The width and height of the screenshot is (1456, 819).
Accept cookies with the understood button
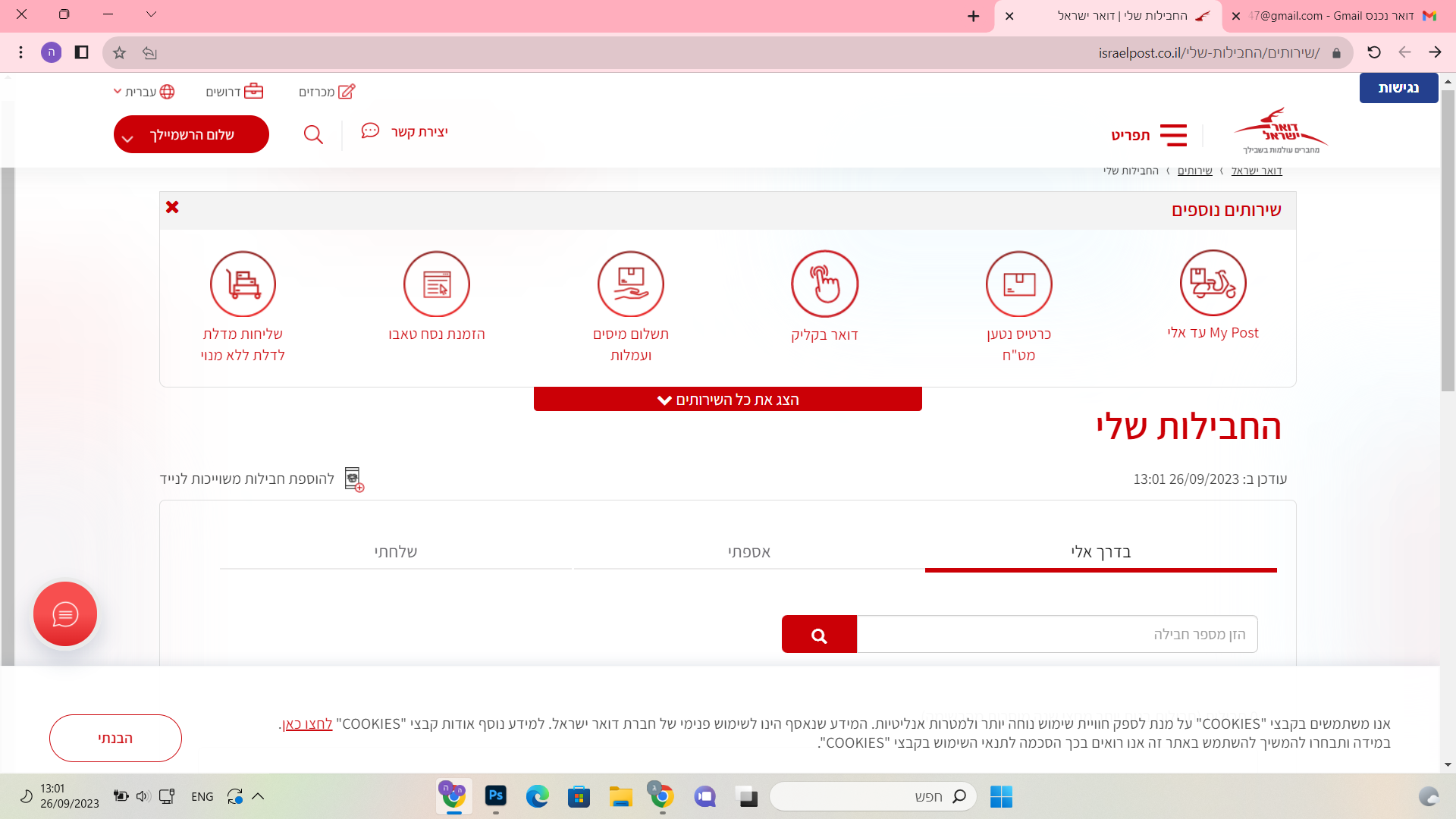(x=115, y=738)
